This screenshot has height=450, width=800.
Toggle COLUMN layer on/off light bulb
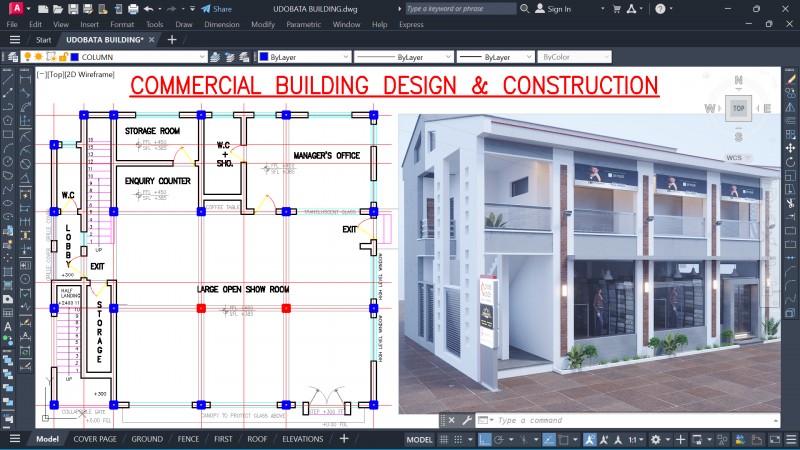tap(27, 57)
